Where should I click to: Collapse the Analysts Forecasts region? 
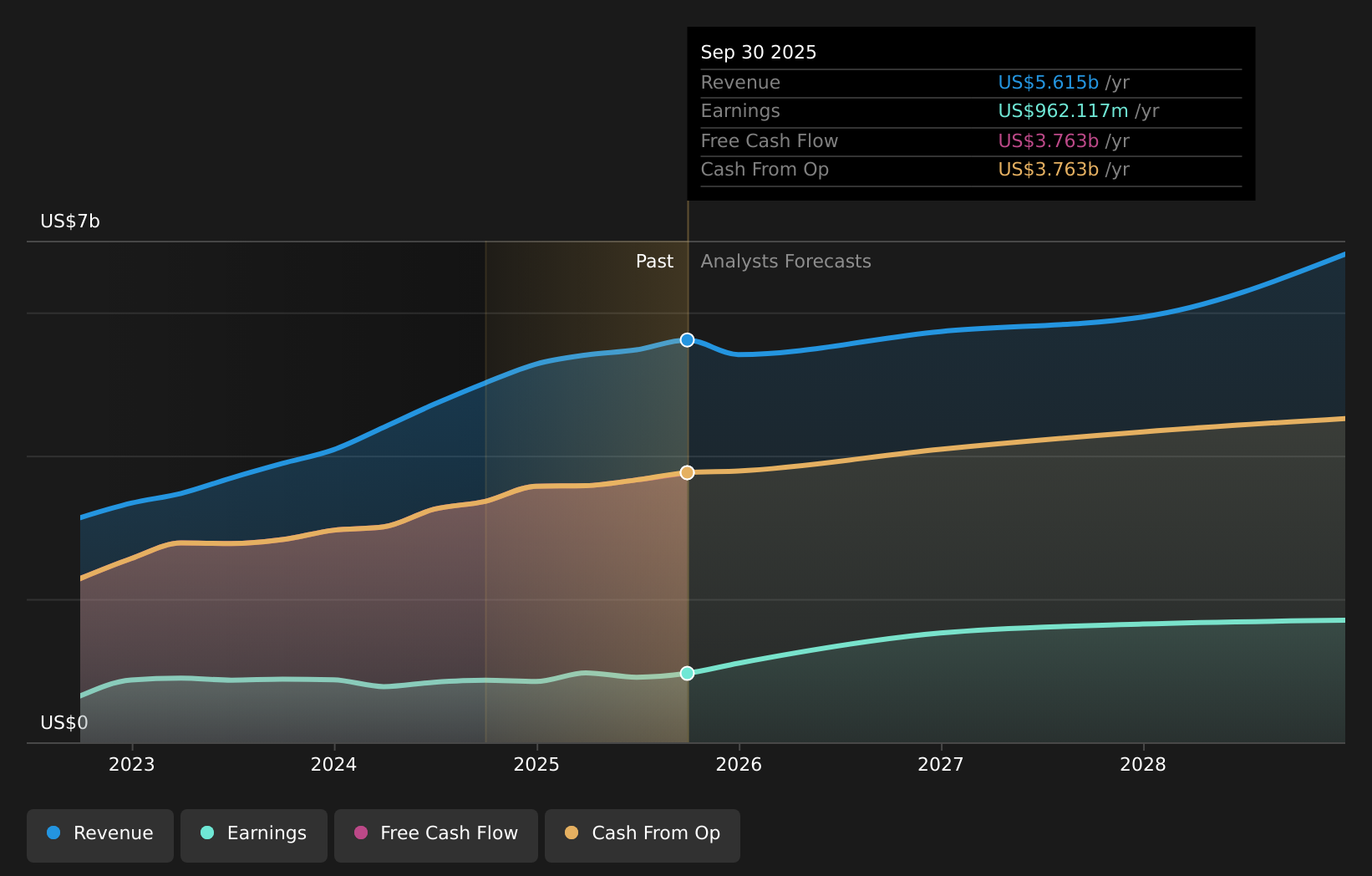[x=785, y=261]
